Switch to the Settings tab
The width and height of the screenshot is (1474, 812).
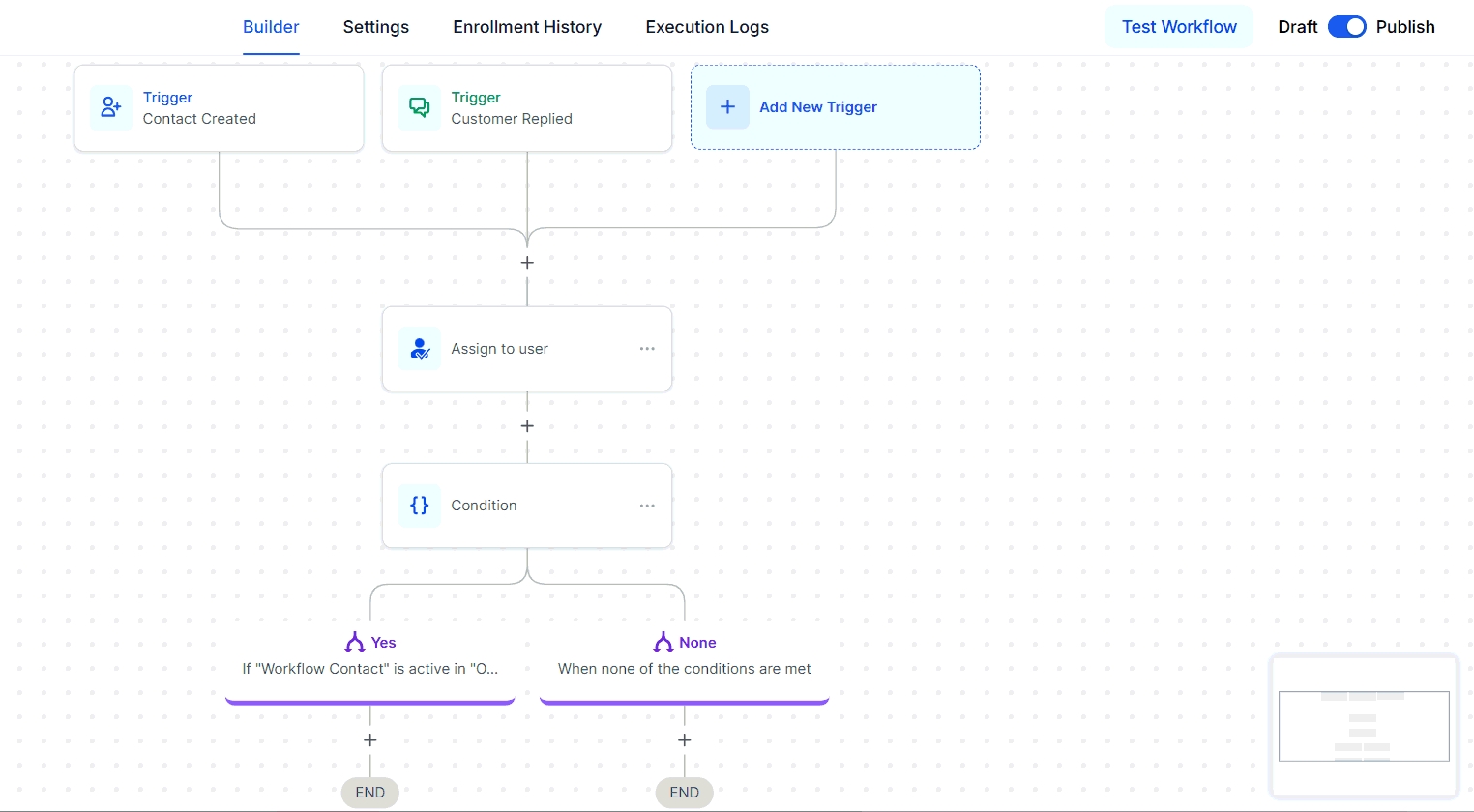(375, 27)
